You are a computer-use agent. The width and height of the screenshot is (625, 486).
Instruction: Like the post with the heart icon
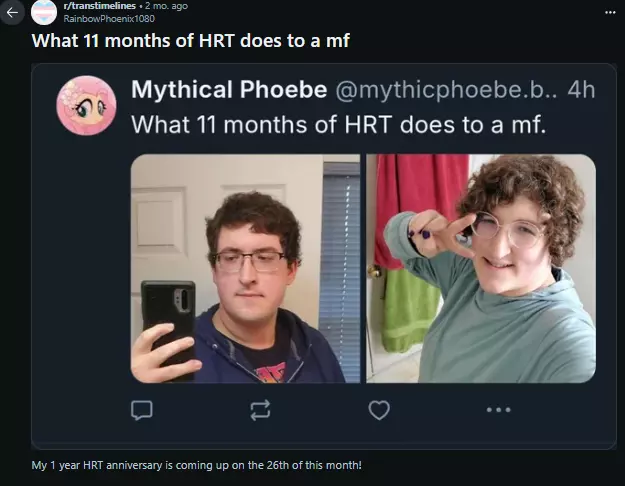tap(379, 410)
